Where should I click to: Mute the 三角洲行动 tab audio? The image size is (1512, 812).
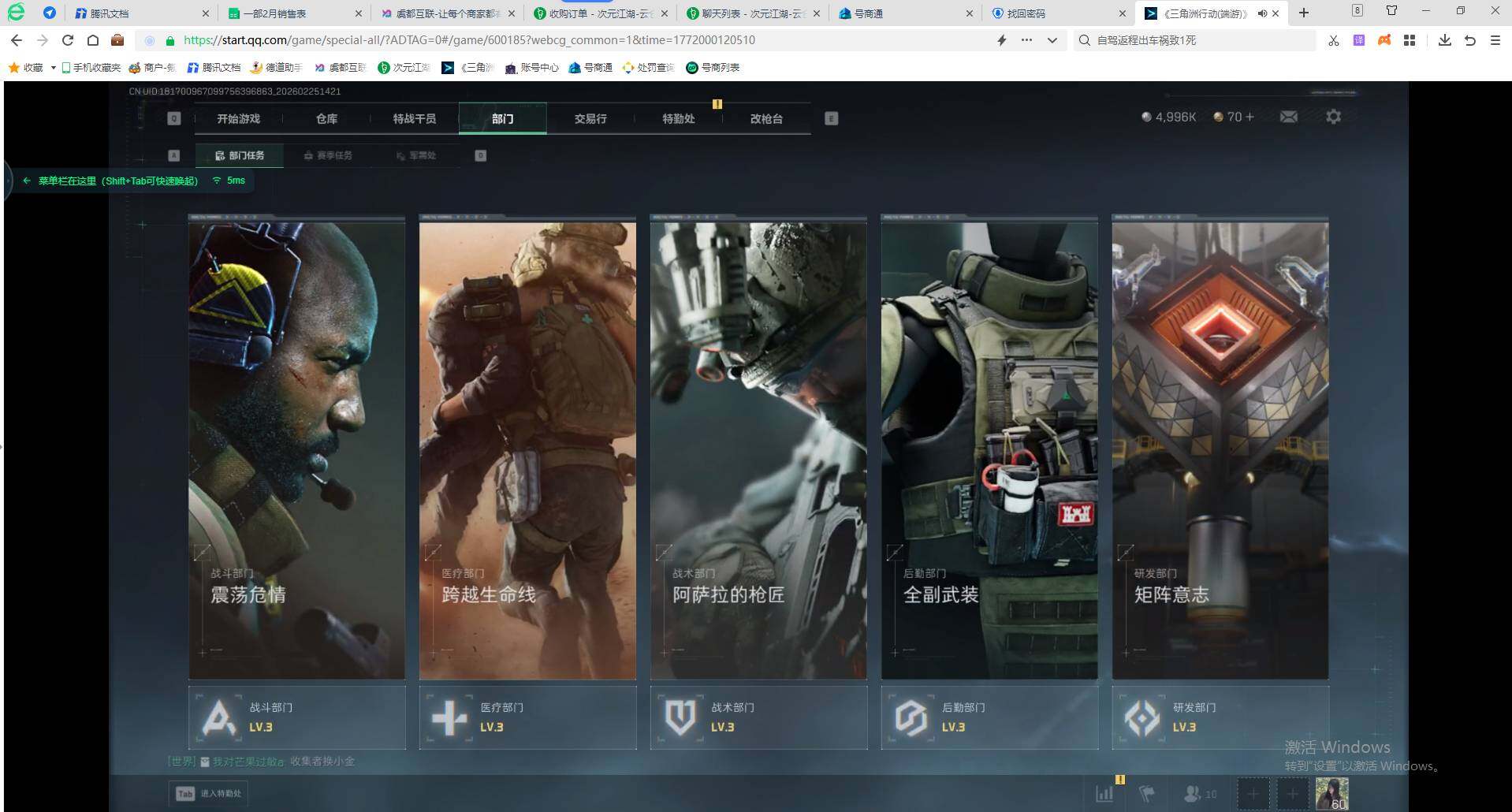click(x=1261, y=13)
